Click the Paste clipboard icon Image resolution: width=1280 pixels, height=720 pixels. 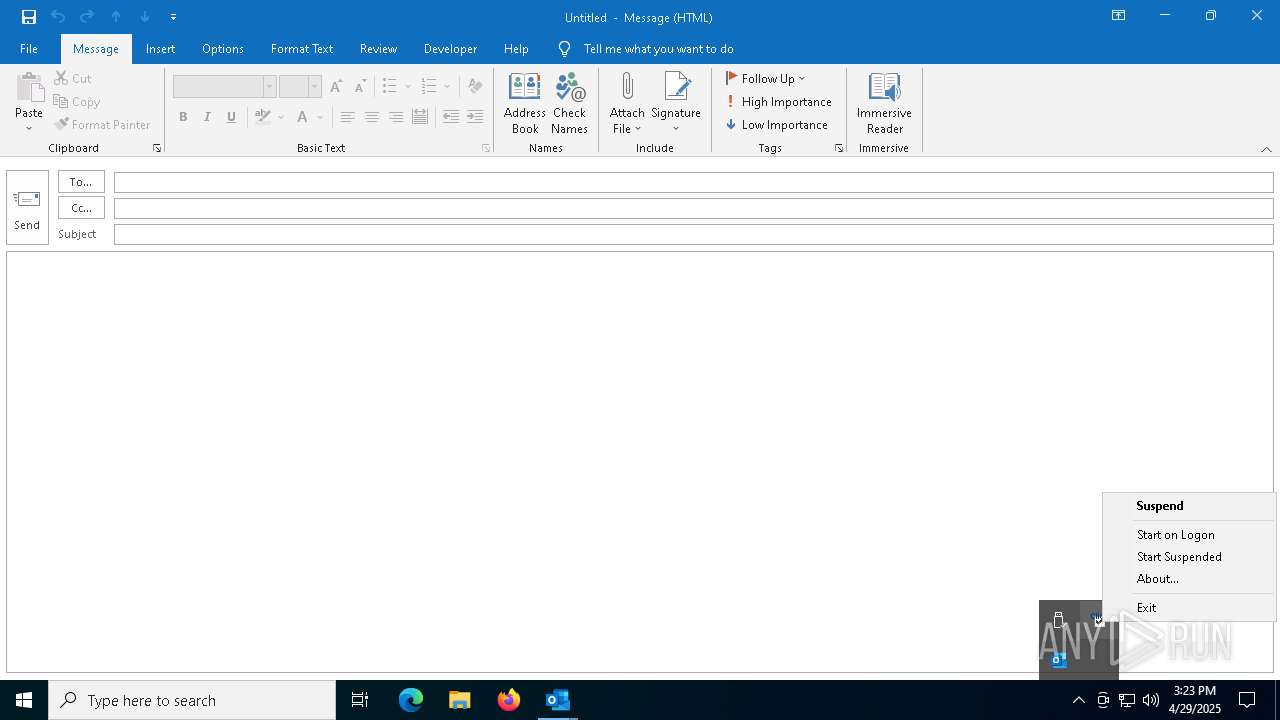(x=29, y=89)
